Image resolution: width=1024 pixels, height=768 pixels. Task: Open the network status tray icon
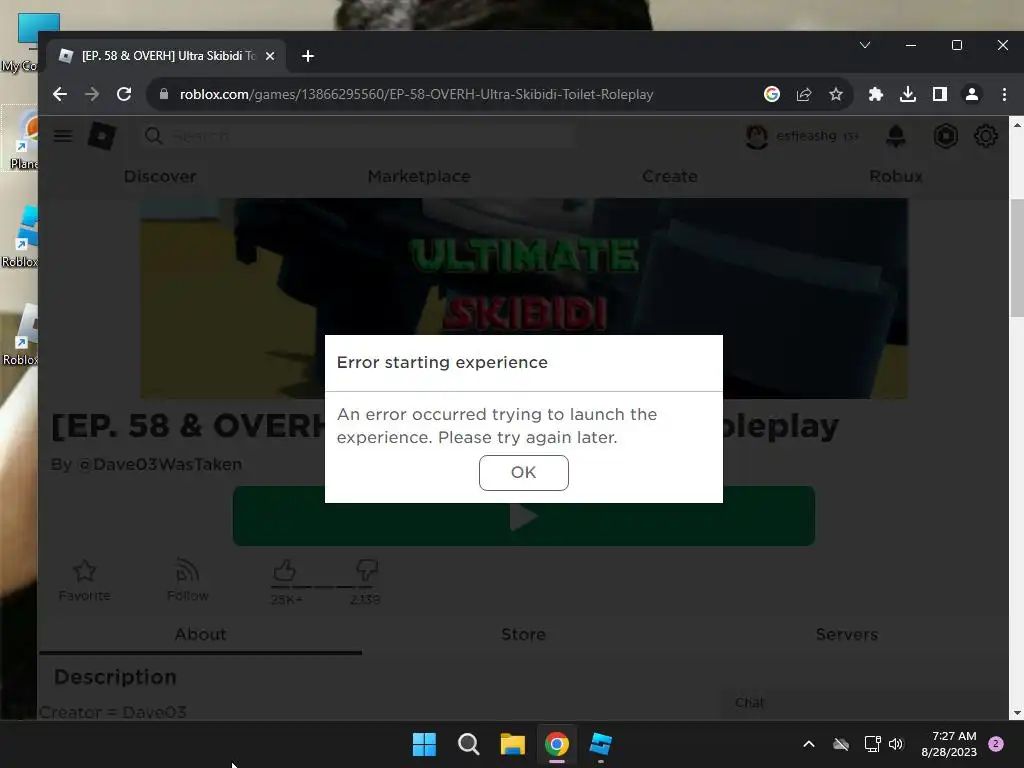872,744
